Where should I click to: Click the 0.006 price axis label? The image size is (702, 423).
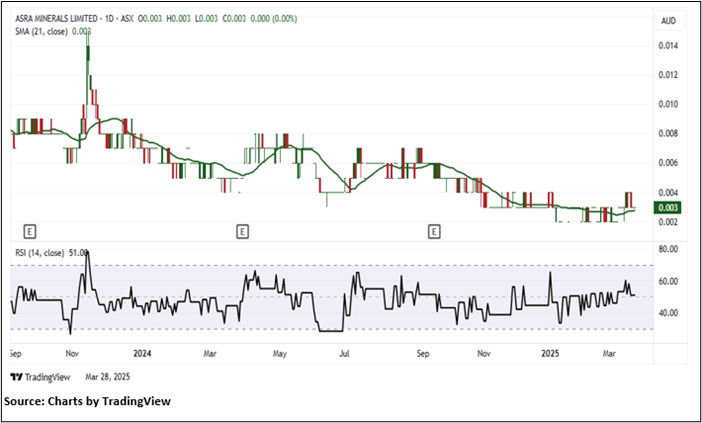click(668, 163)
